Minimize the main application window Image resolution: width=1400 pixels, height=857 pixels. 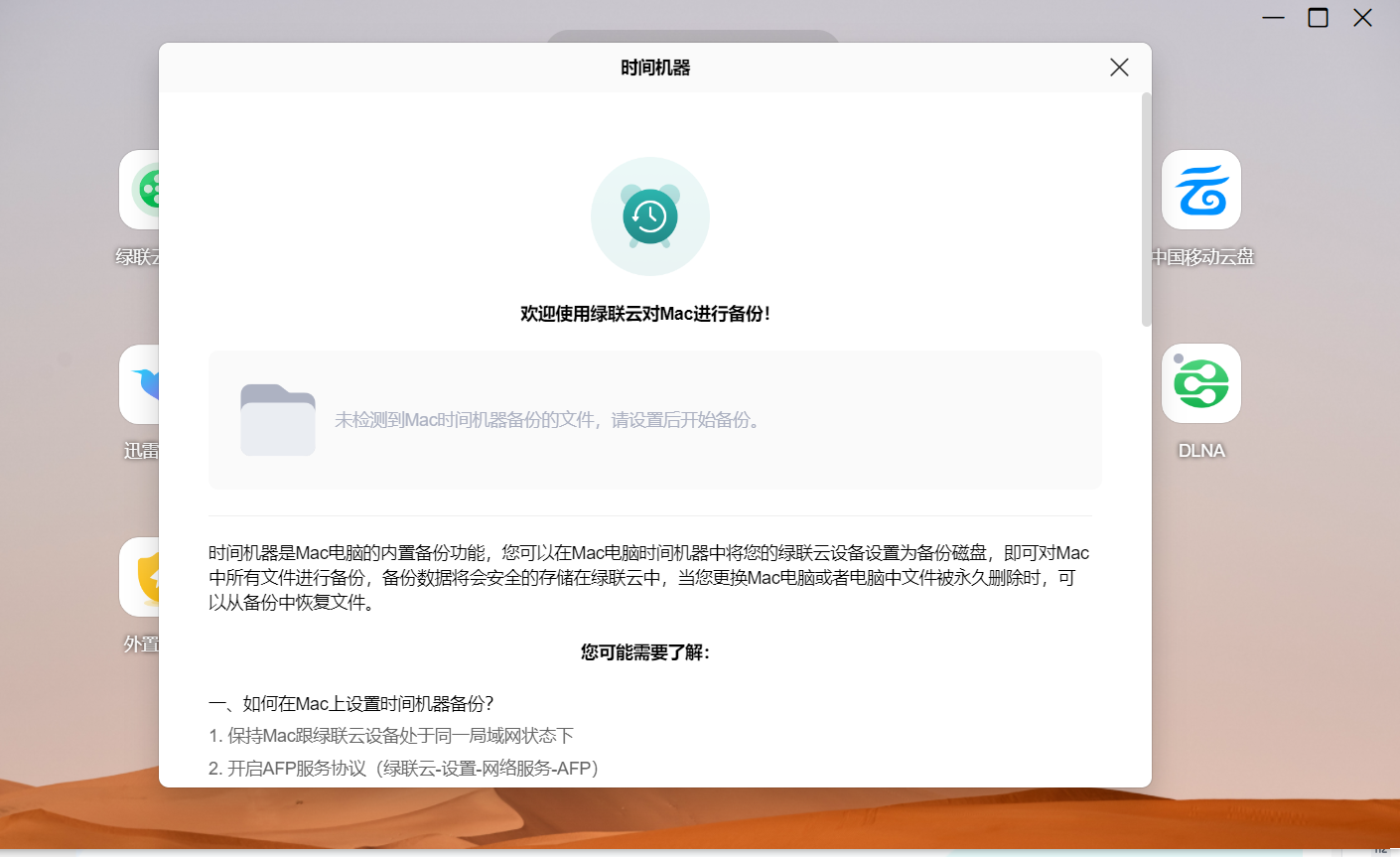pyautogui.click(x=1273, y=18)
